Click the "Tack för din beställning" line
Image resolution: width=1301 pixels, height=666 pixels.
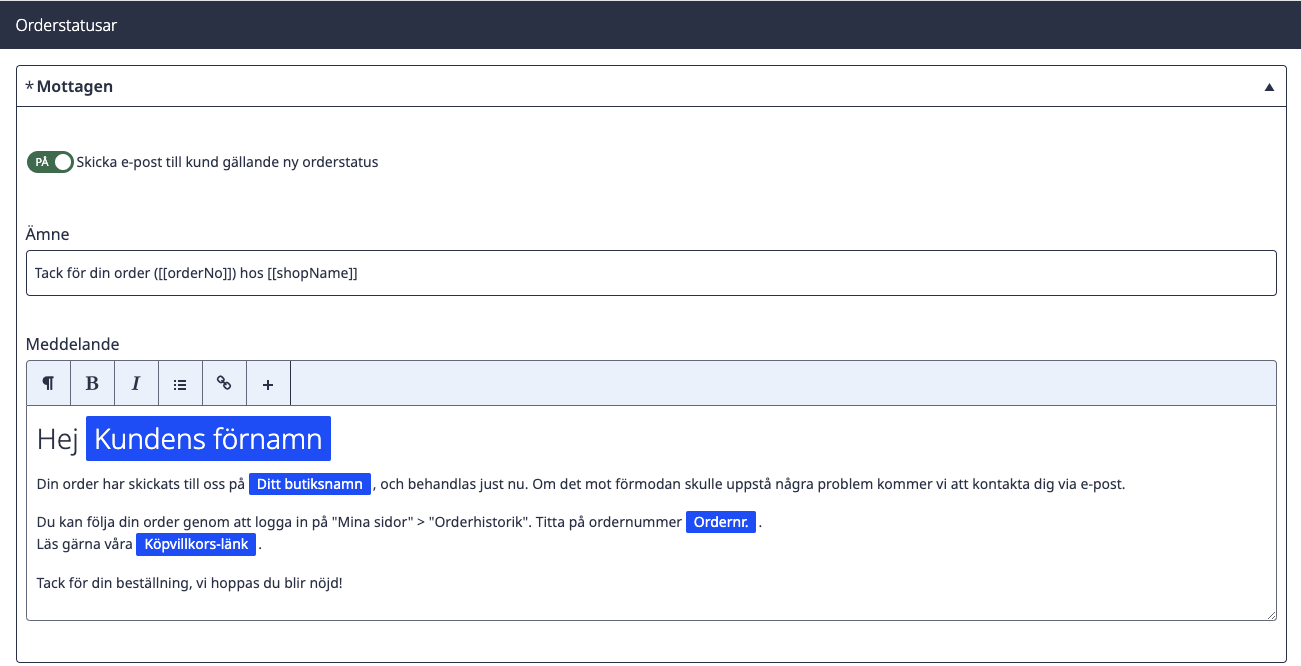pos(189,582)
